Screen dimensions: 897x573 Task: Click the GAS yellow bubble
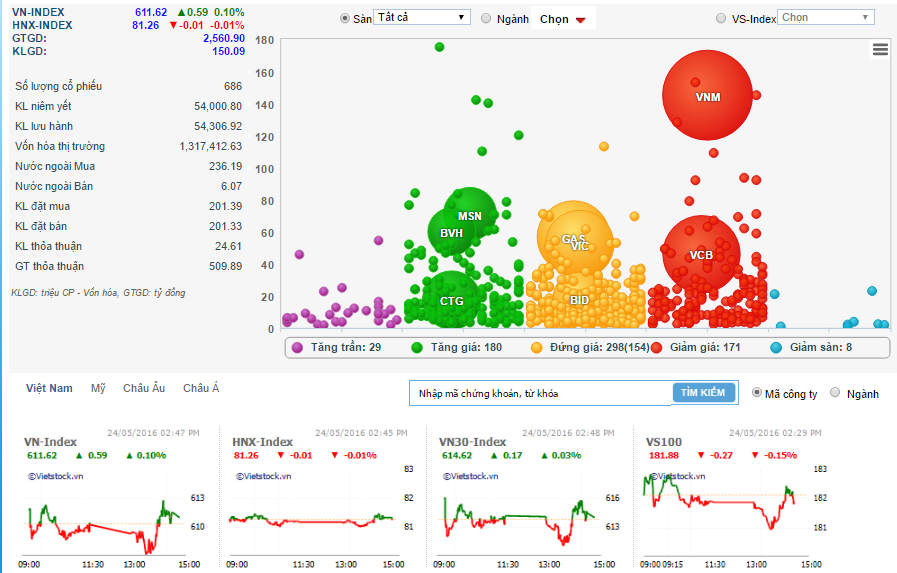573,237
